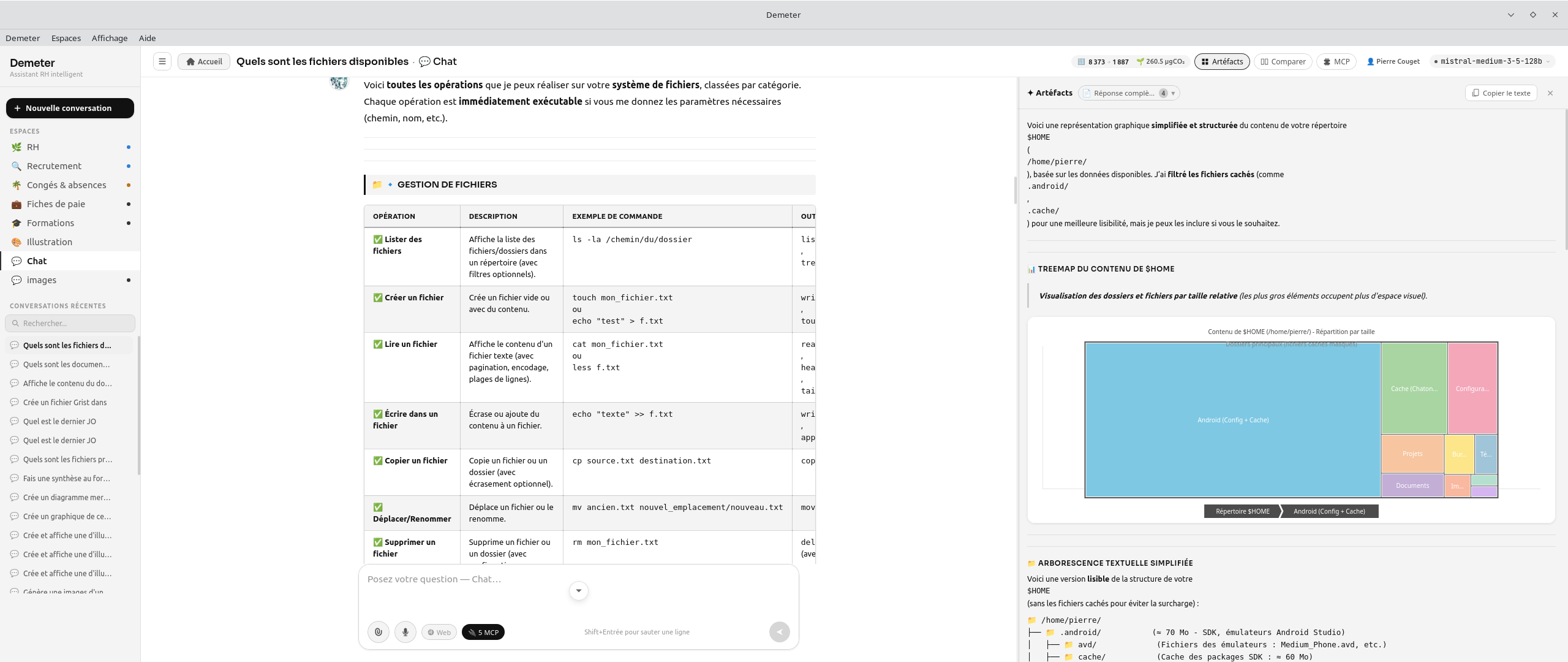Click the assistant avatar beside the response
Screen dimensions: 1568x662
pos(339,82)
